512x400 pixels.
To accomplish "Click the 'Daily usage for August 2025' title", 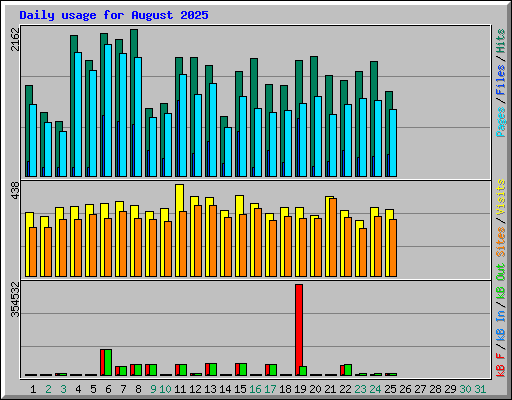I will point(114,15).
